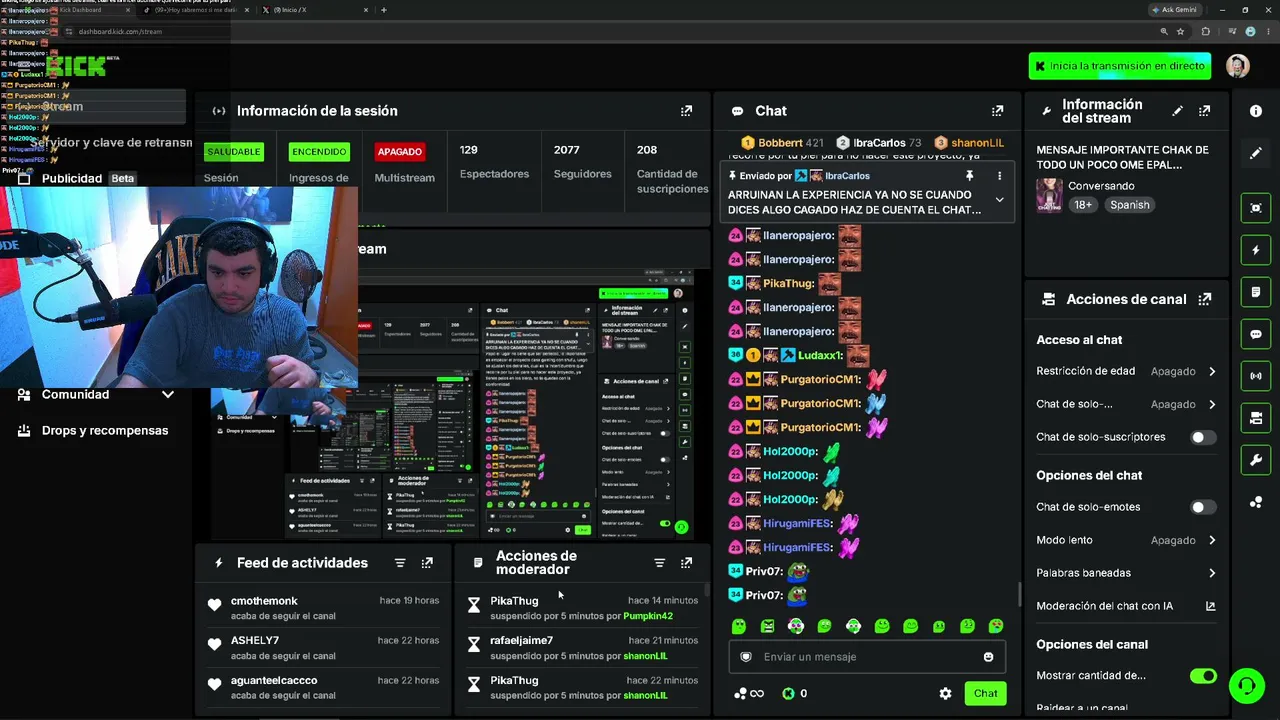
Task: Open the green headset support button
Action: point(1246,686)
